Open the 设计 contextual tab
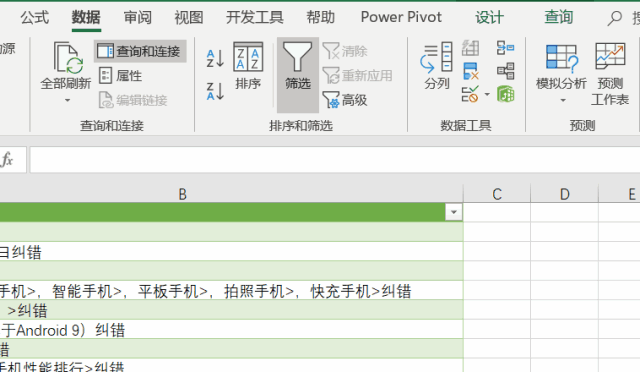Image resolution: width=640 pixels, height=372 pixels. tap(489, 18)
